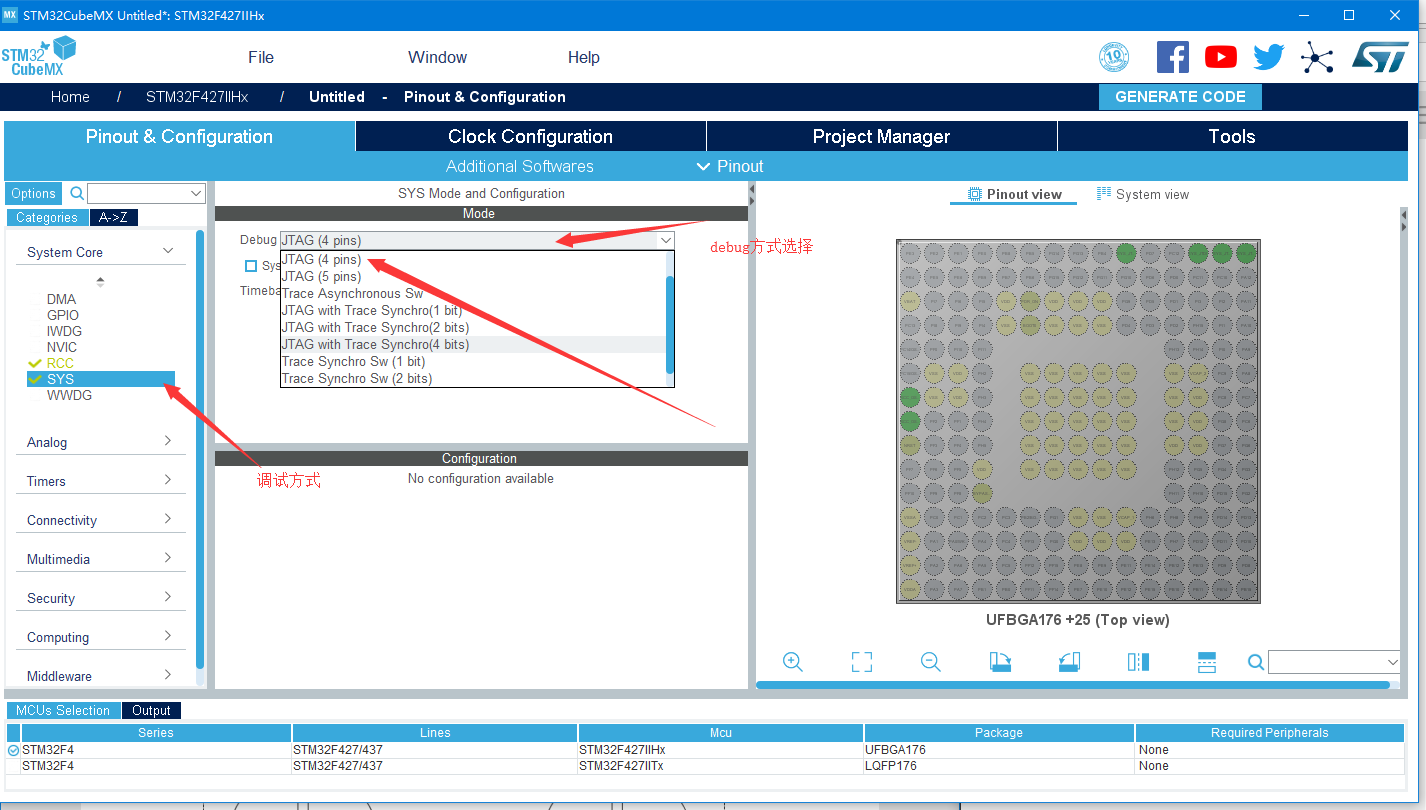Expand the Security category
The height and width of the screenshot is (810, 1426).
[168, 597]
